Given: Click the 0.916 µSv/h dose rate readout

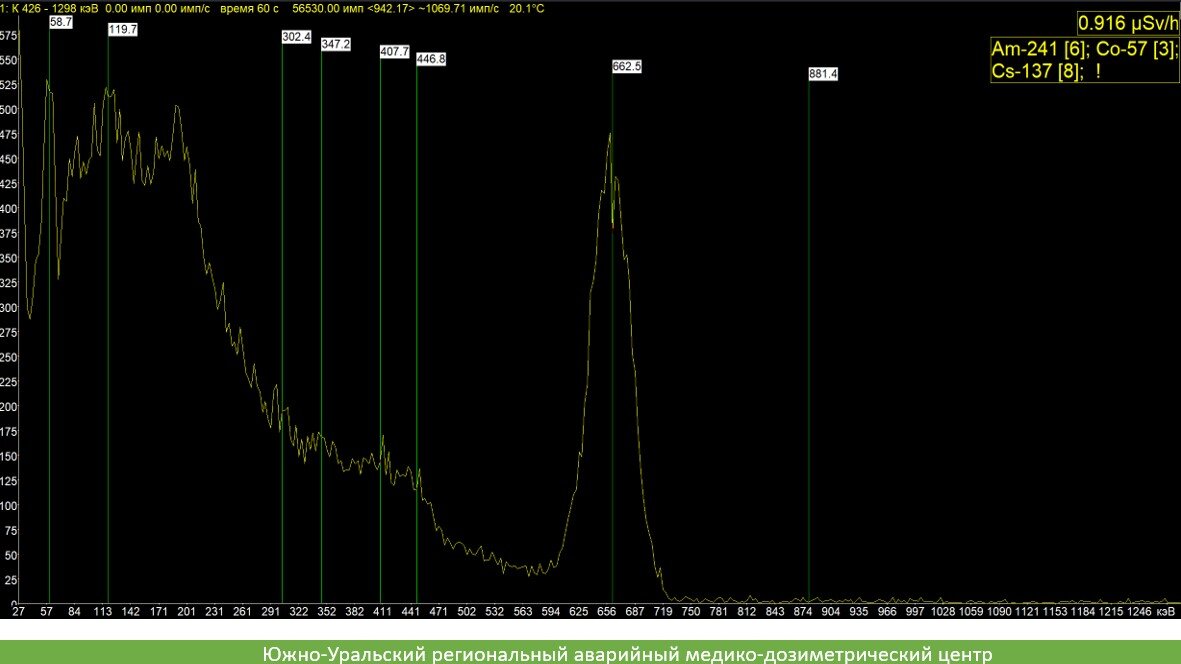Looking at the screenshot, I should 1128,23.
